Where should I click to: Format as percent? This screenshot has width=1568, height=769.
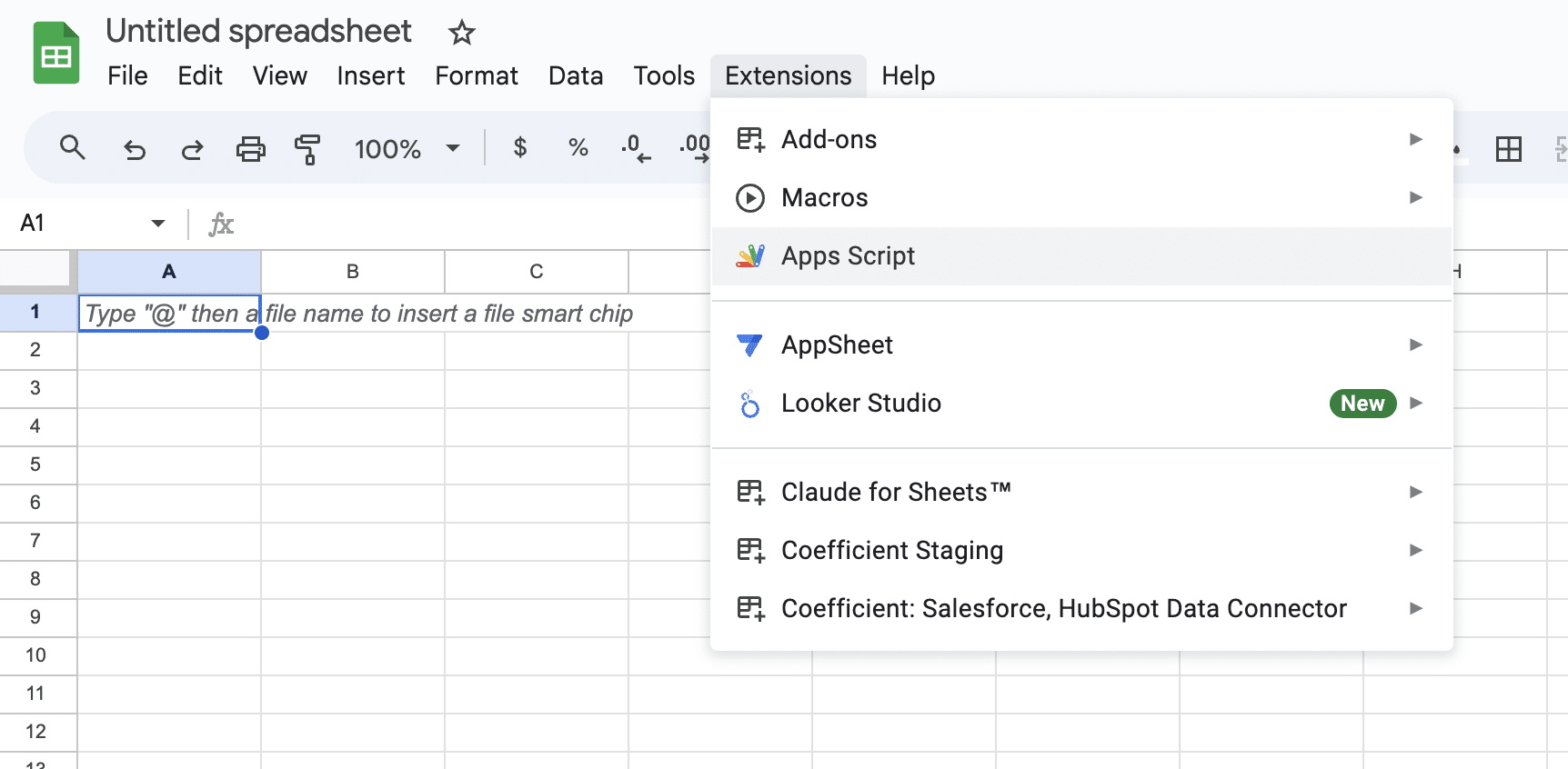[x=578, y=147]
